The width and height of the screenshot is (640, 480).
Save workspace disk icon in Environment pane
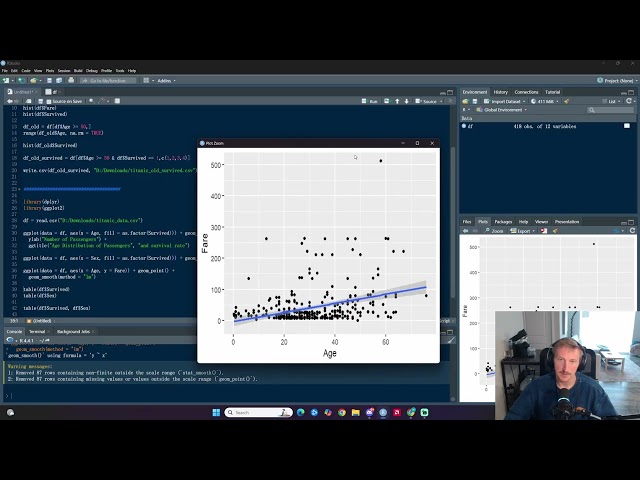pos(475,101)
